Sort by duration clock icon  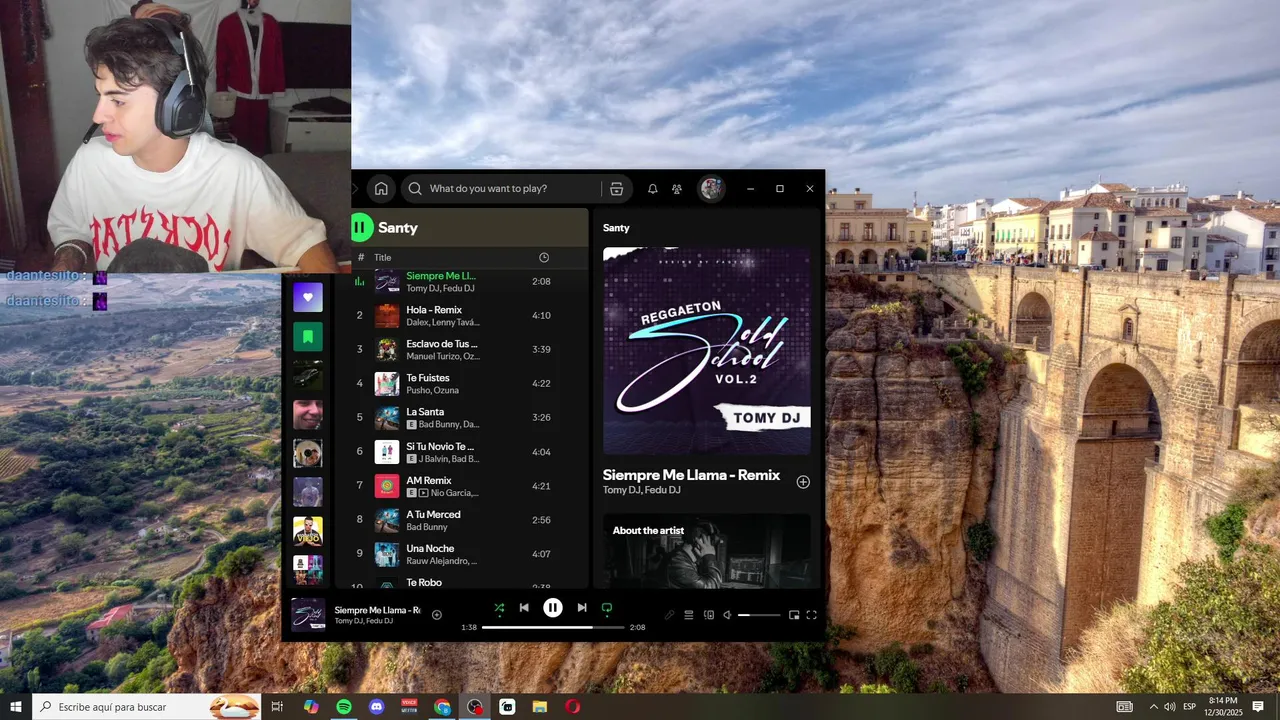[544, 257]
